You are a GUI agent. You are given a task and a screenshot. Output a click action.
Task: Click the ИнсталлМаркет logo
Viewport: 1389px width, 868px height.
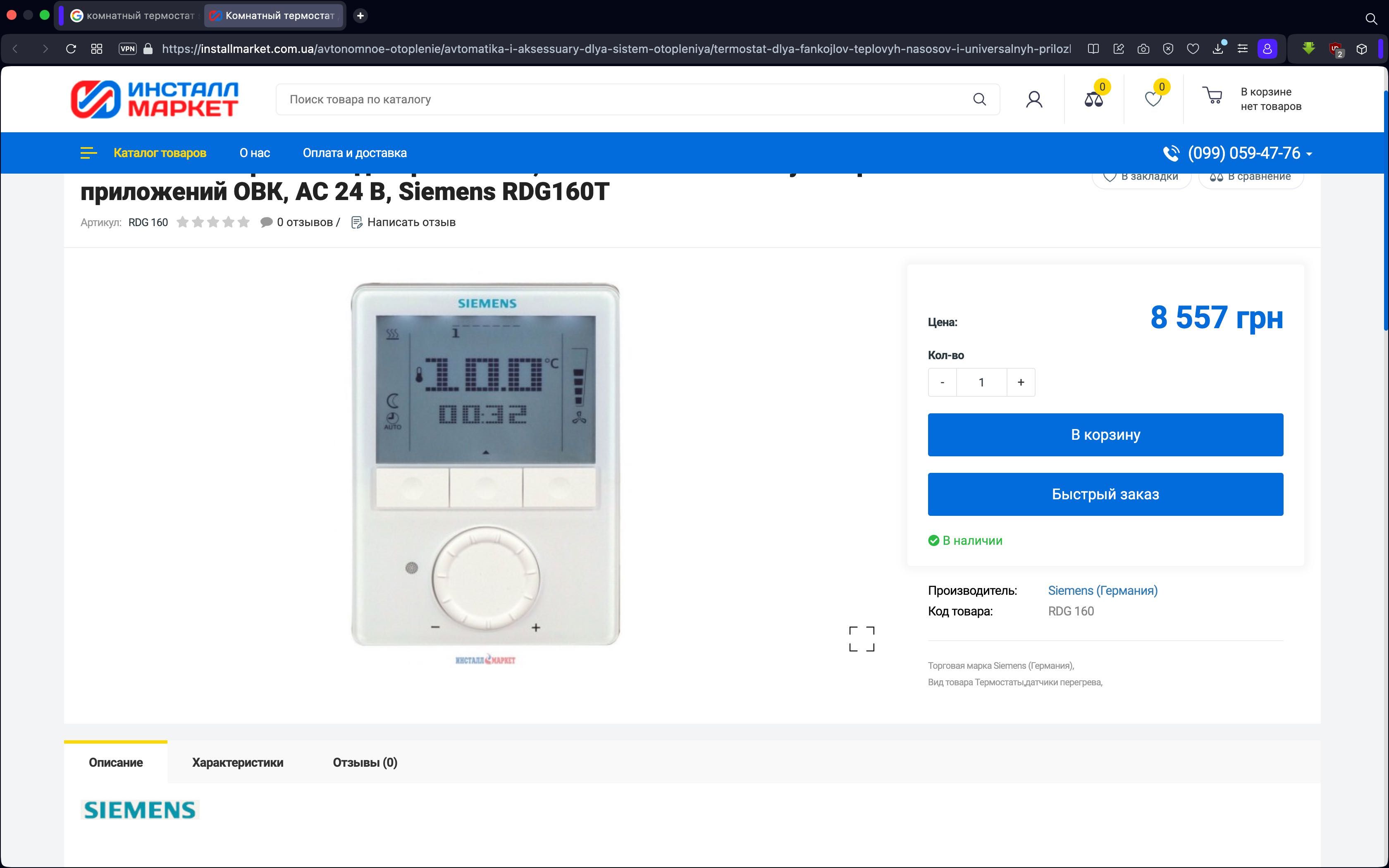click(x=154, y=99)
